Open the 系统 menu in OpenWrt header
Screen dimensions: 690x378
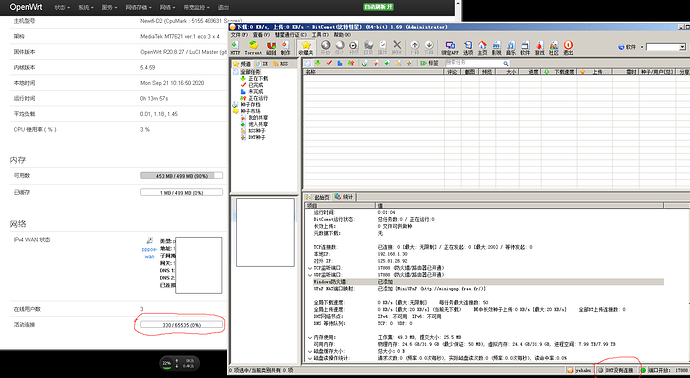coord(85,7)
